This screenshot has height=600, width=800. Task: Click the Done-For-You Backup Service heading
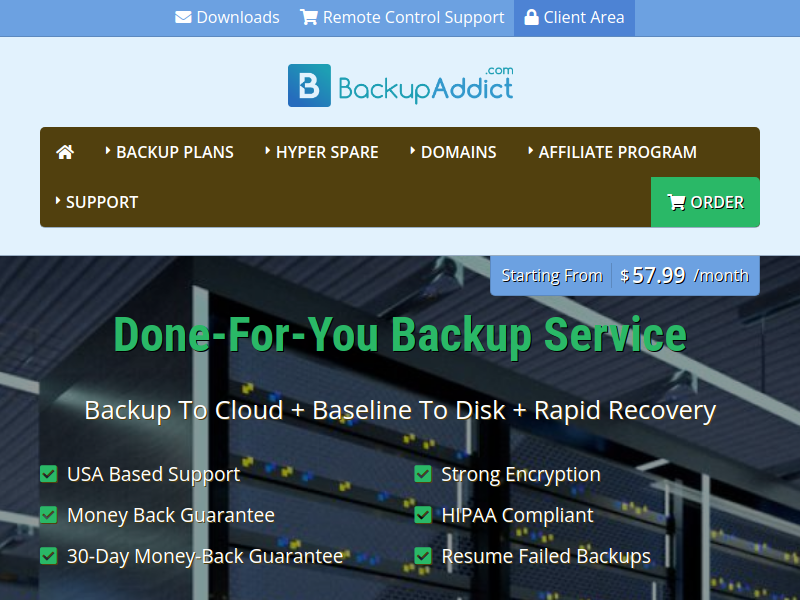(400, 334)
